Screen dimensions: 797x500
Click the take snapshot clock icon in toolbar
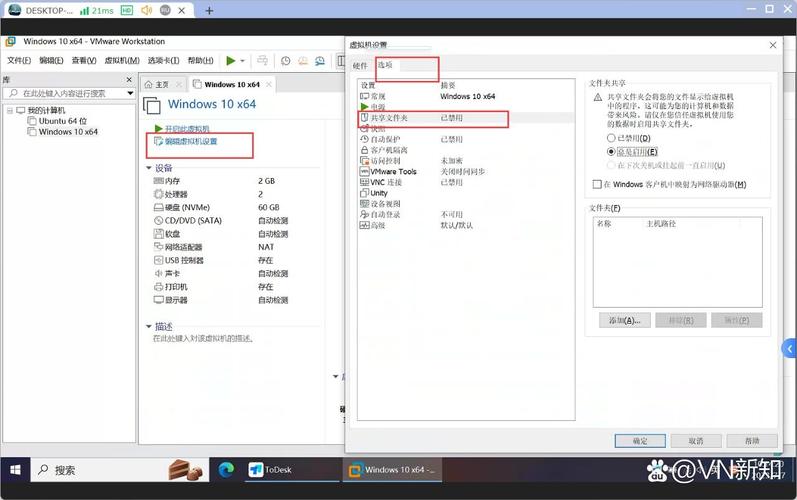click(x=285, y=60)
